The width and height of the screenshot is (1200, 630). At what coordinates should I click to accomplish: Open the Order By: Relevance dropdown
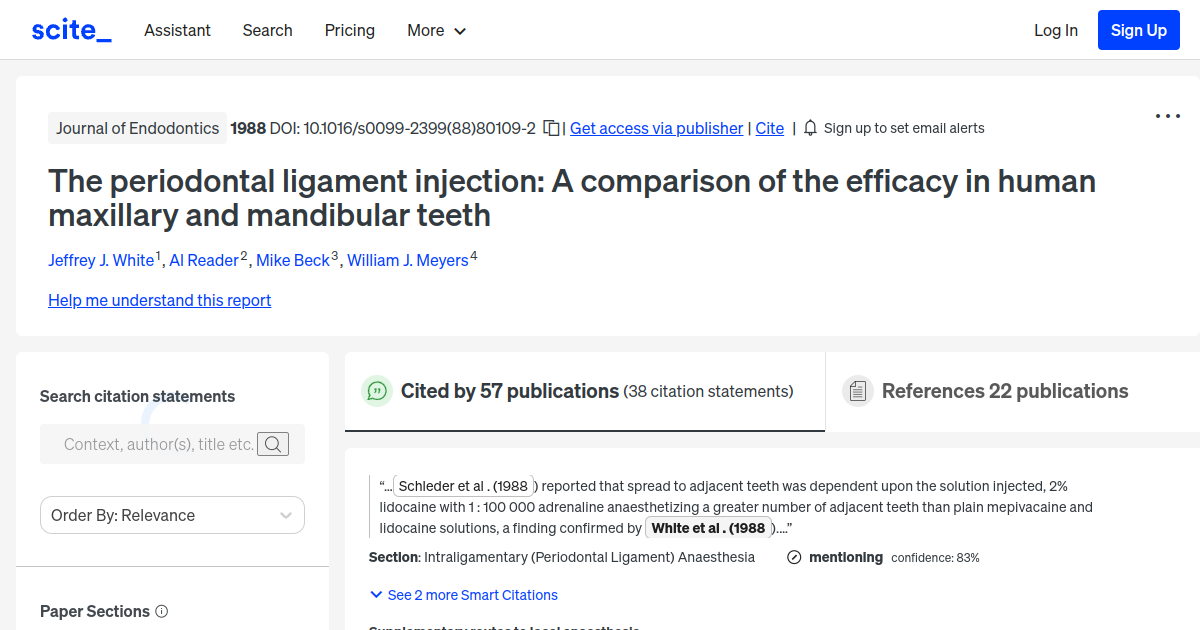(x=172, y=515)
